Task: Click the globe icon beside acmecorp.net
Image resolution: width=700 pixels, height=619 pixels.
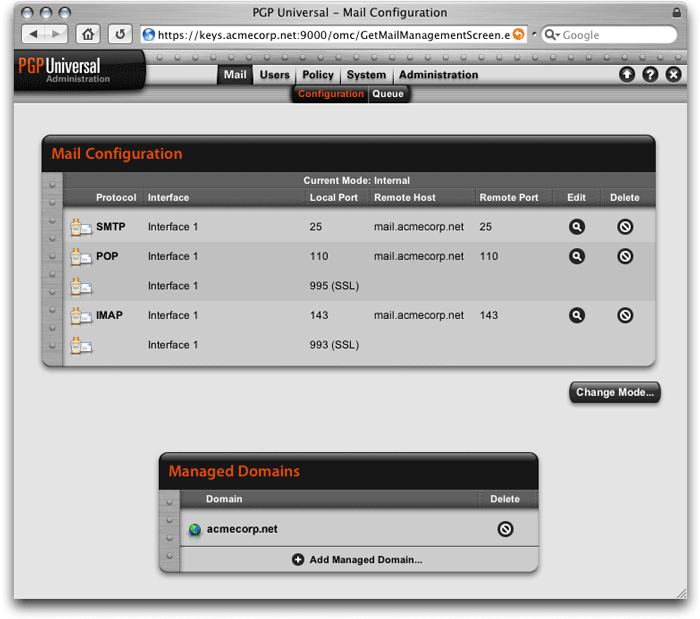Action: pos(195,530)
